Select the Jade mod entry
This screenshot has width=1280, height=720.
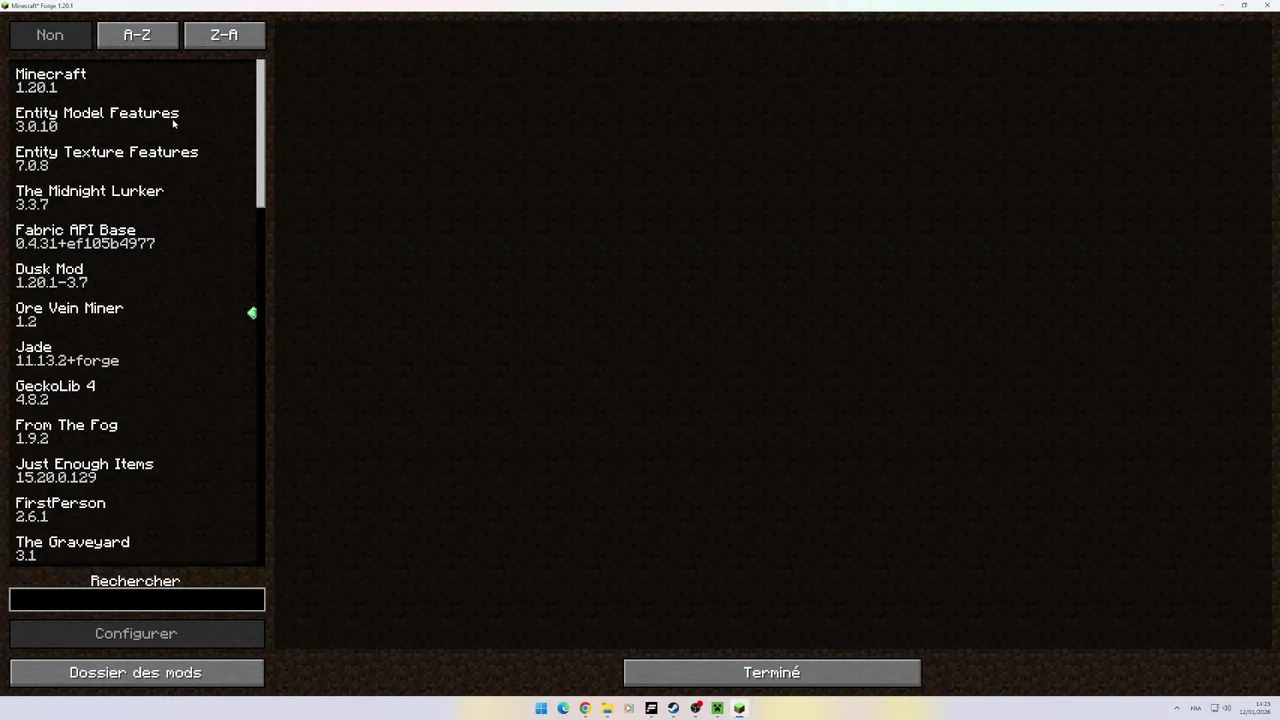click(133, 353)
